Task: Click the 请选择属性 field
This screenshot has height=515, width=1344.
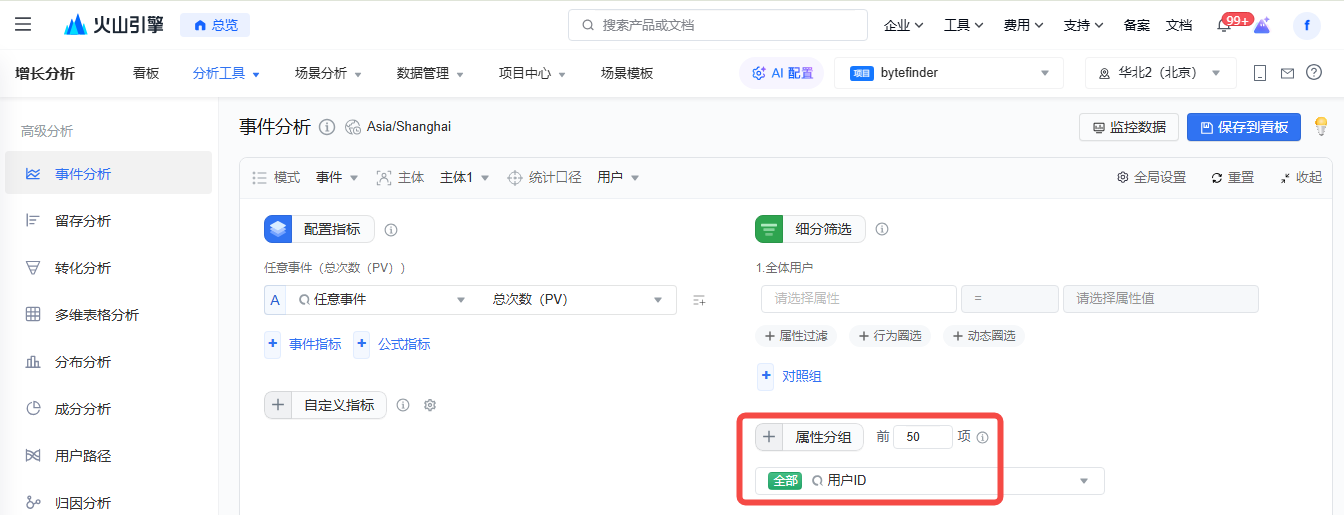Action: tap(859, 298)
